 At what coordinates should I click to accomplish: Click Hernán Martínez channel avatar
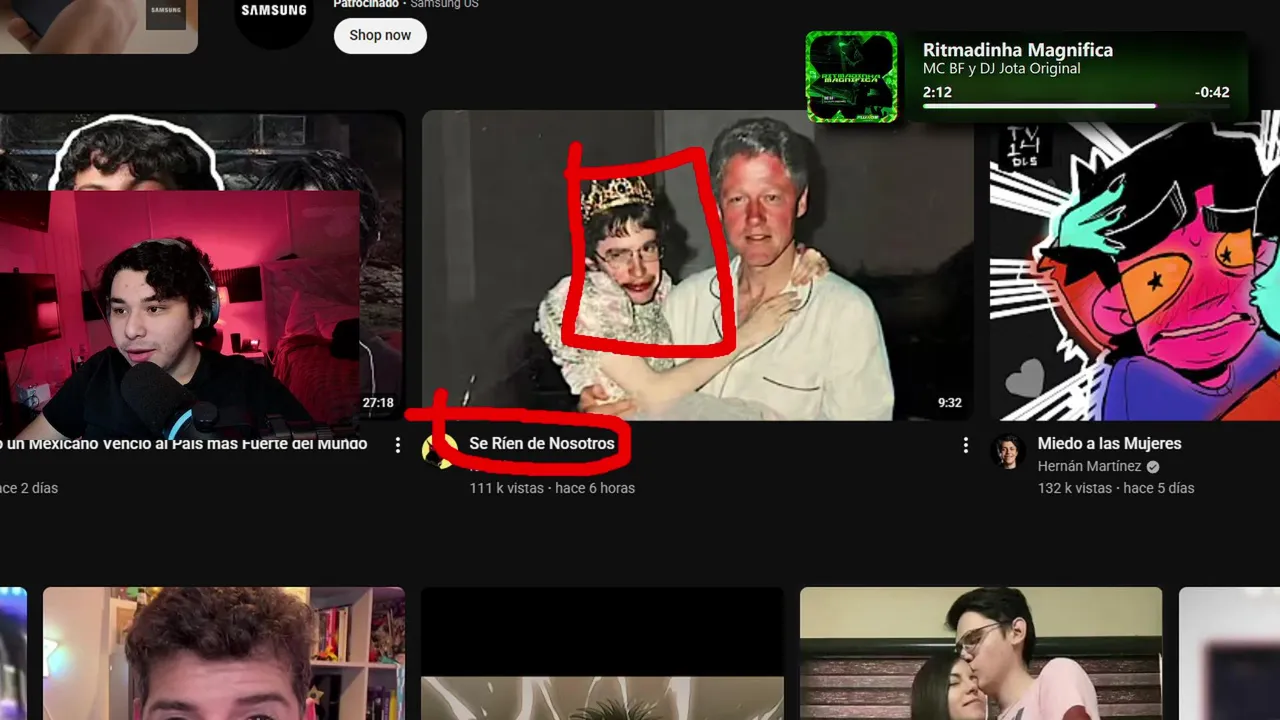click(x=1008, y=452)
